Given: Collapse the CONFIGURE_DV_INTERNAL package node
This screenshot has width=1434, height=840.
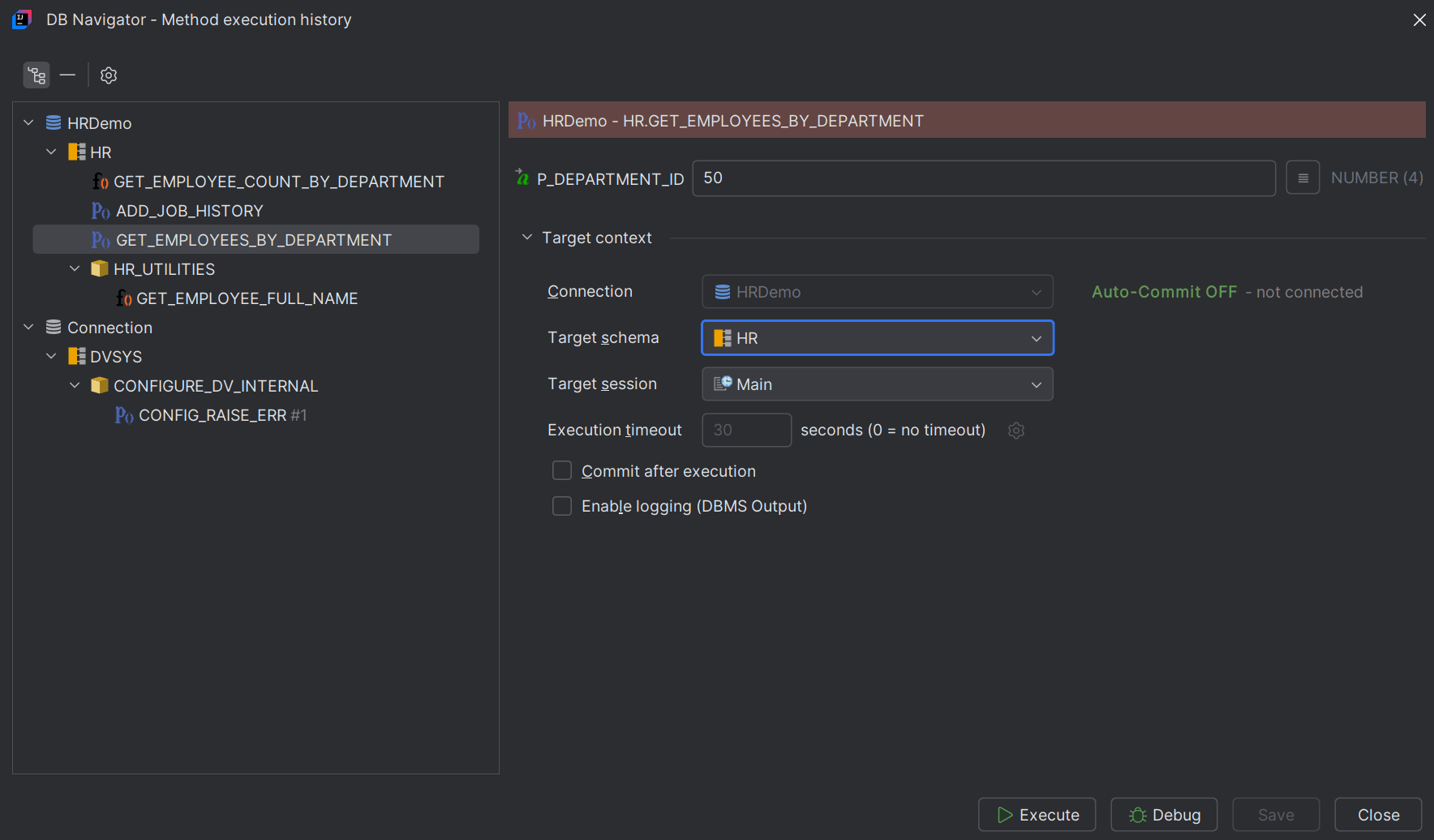Looking at the screenshot, I should 75,385.
